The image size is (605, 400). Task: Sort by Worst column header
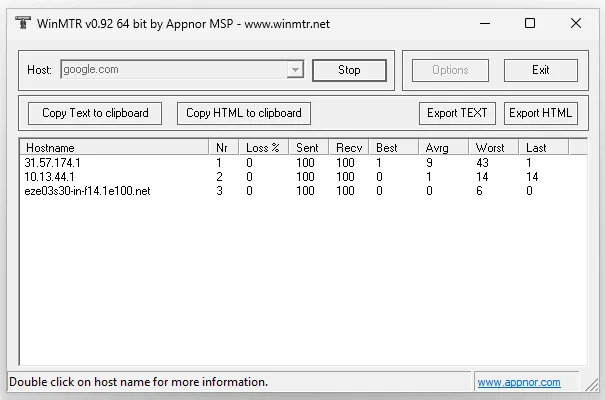(493, 148)
